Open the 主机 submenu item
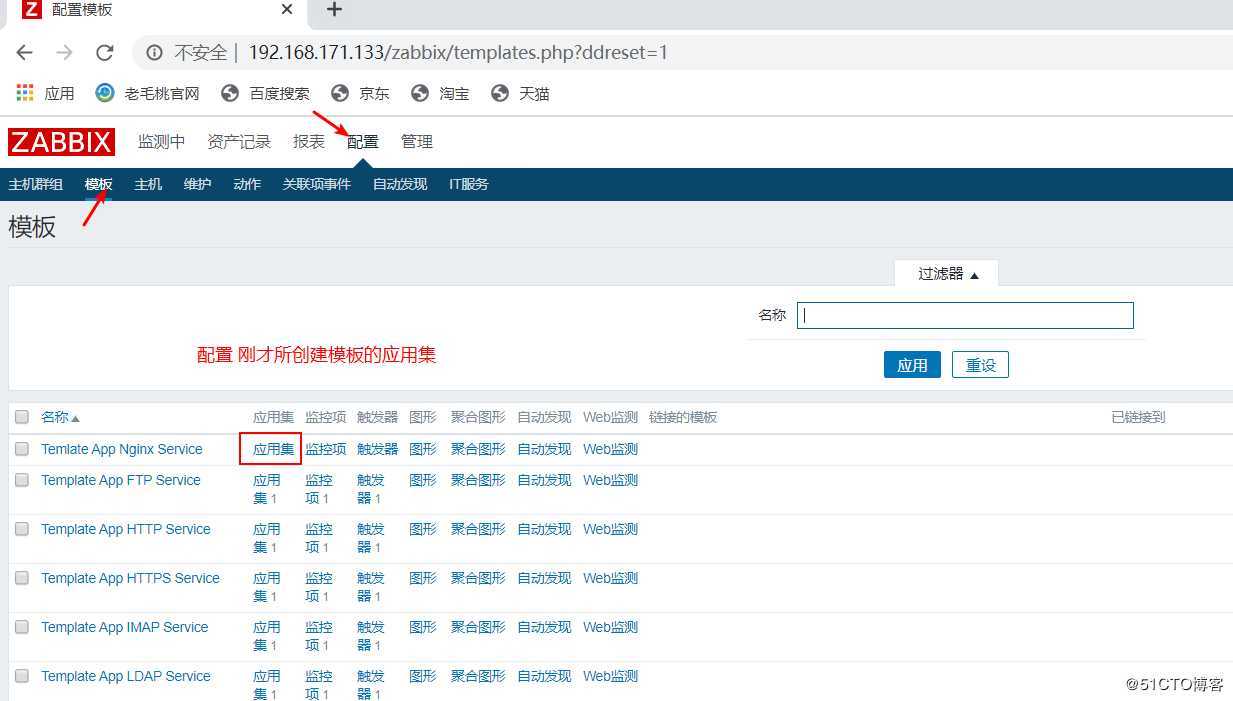The width and height of the screenshot is (1233, 701). tap(147, 184)
